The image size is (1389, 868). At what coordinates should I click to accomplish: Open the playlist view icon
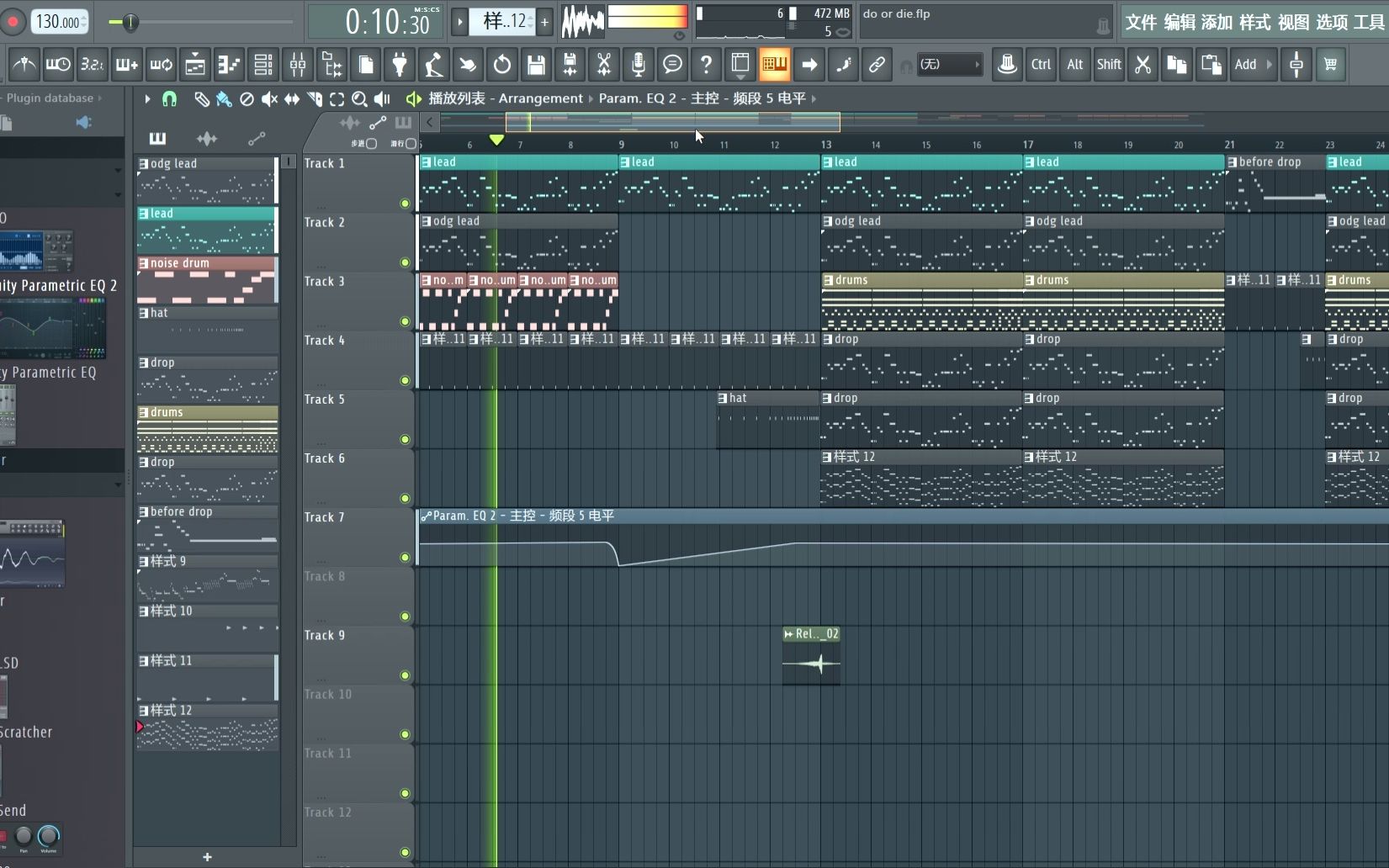195,64
